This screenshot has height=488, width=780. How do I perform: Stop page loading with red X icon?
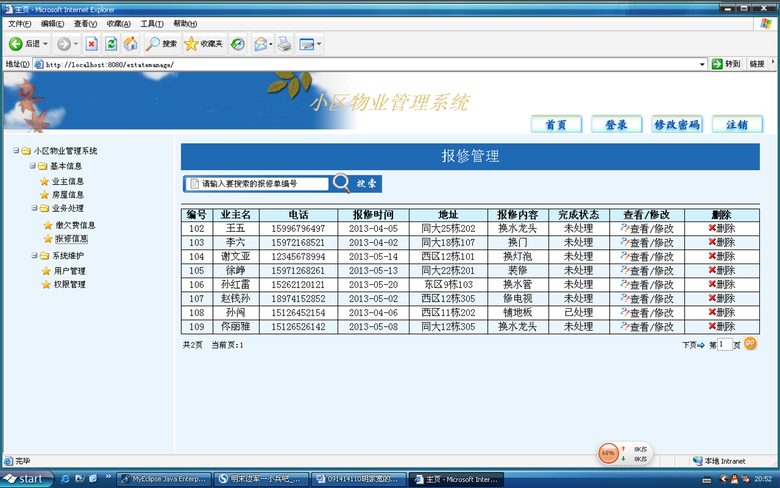(x=92, y=44)
